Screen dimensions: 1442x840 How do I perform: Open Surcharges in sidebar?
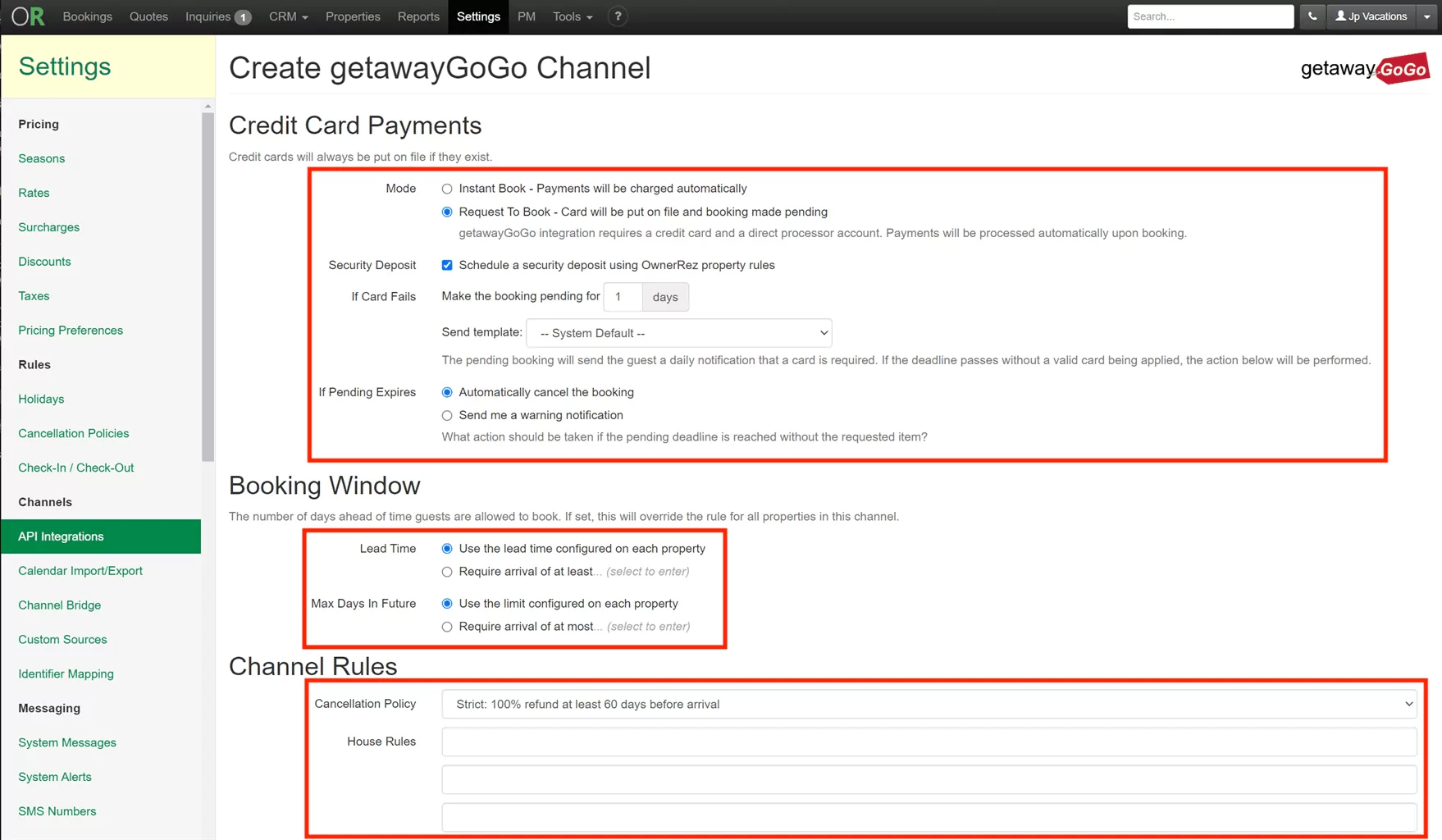pyautogui.click(x=49, y=227)
